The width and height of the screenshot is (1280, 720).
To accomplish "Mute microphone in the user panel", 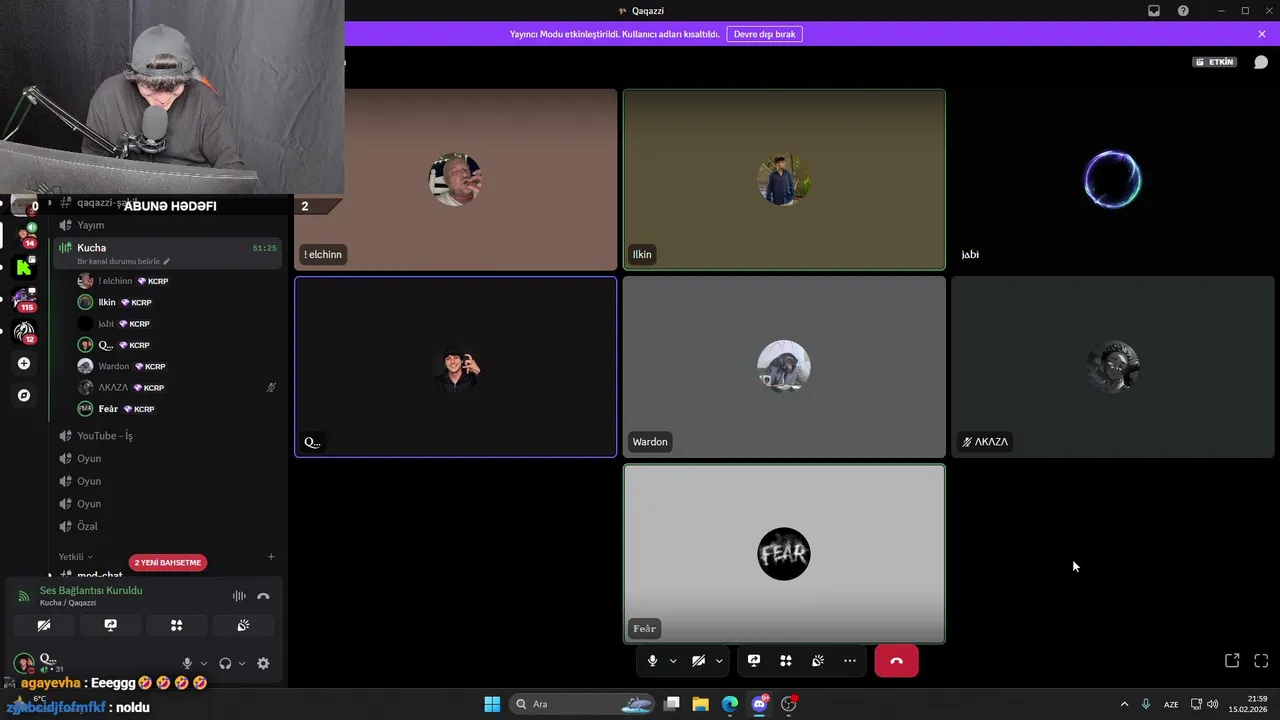I will pyautogui.click(x=187, y=663).
